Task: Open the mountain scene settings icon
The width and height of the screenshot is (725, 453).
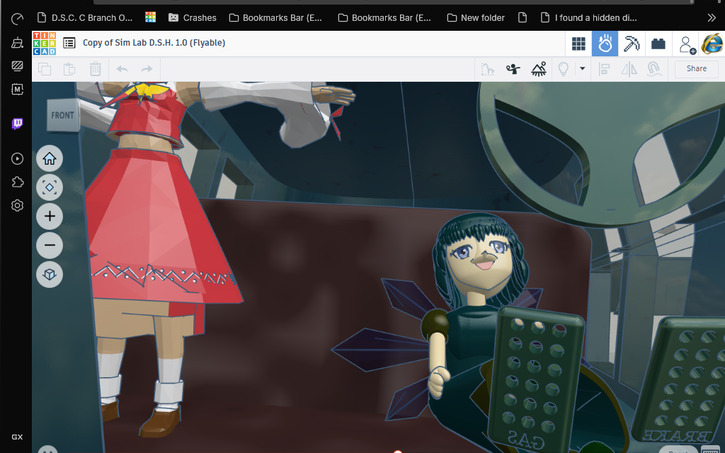Action: [539, 69]
